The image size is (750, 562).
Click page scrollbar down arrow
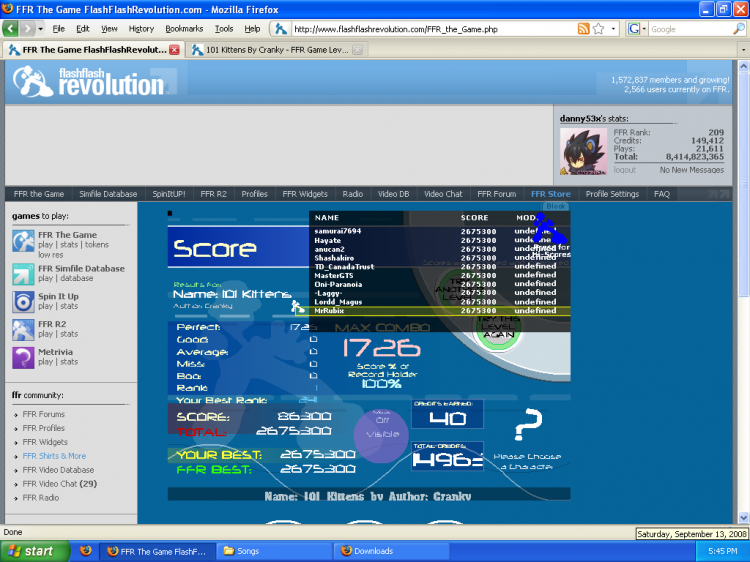point(743,518)
